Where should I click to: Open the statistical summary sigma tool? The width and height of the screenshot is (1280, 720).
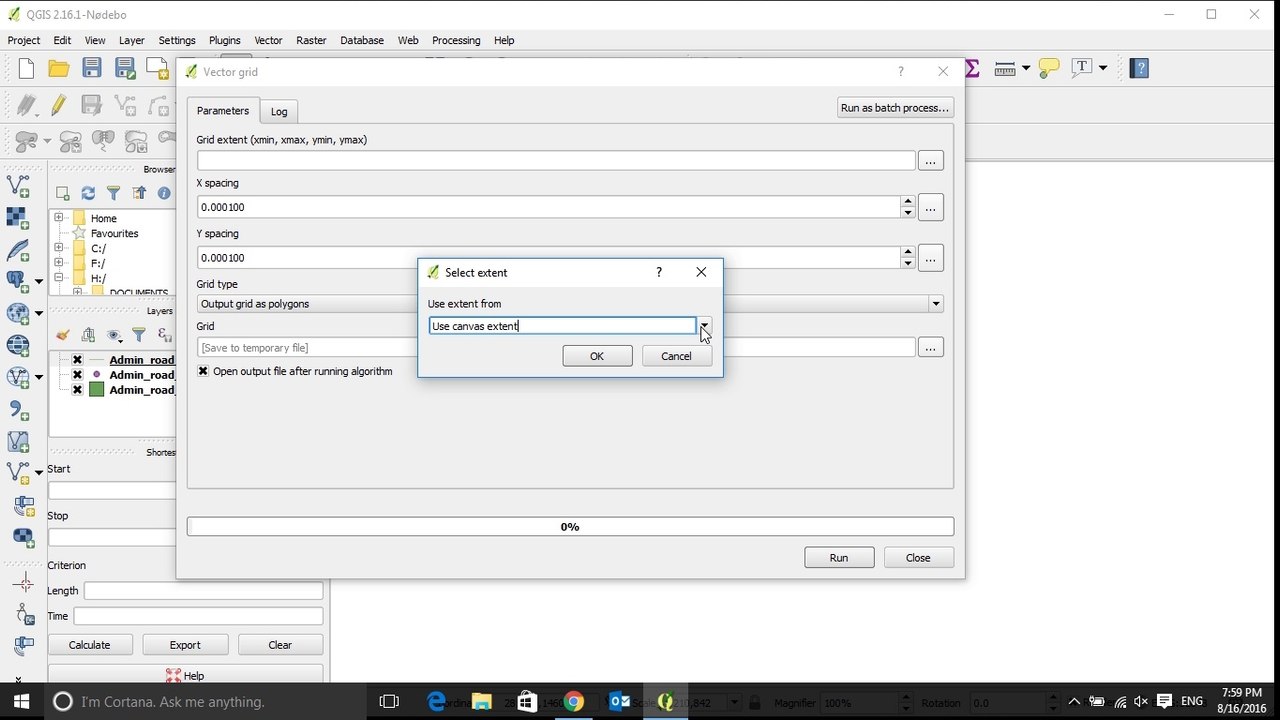point(972,68)
